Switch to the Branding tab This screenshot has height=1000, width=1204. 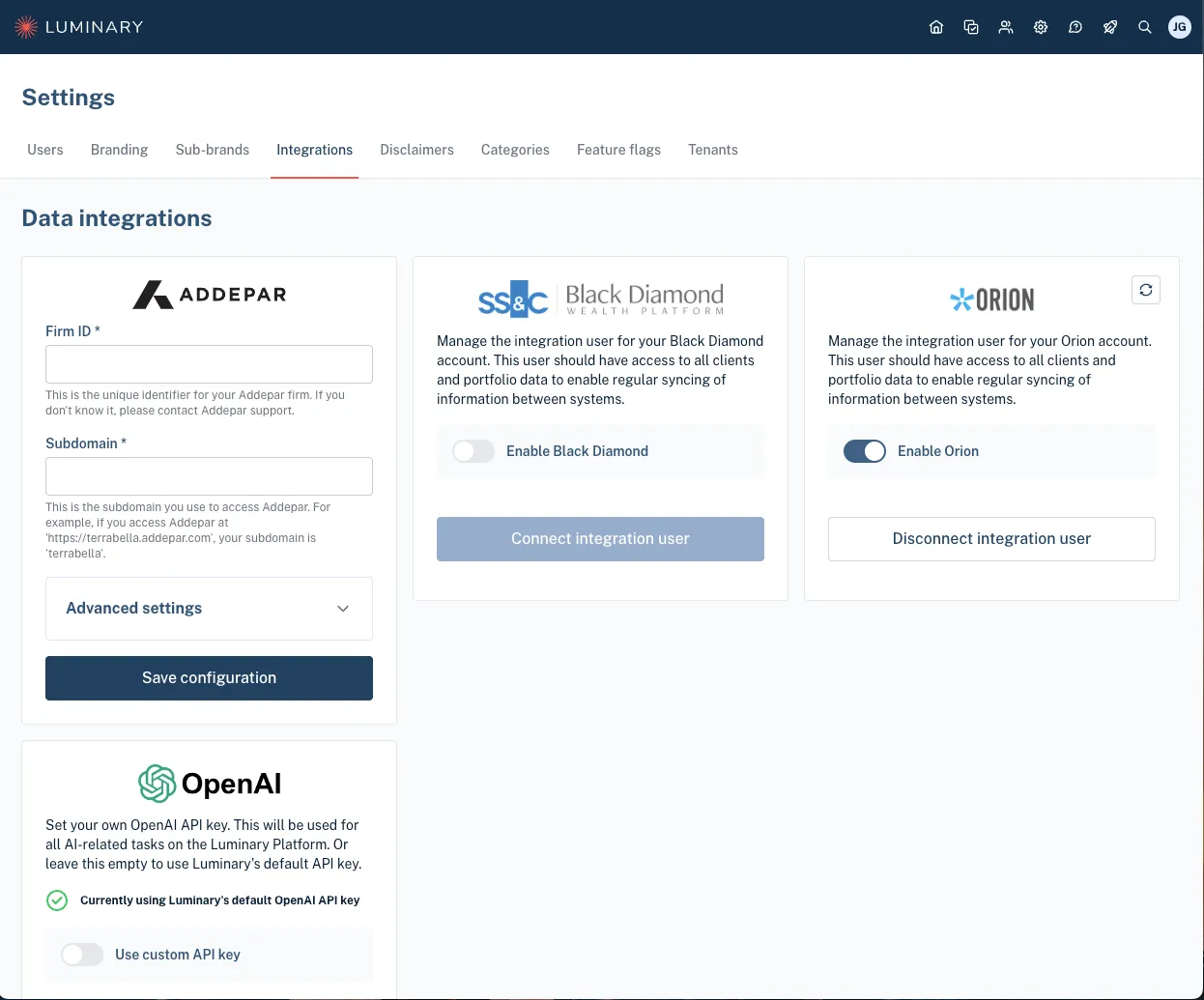point(120,150)
